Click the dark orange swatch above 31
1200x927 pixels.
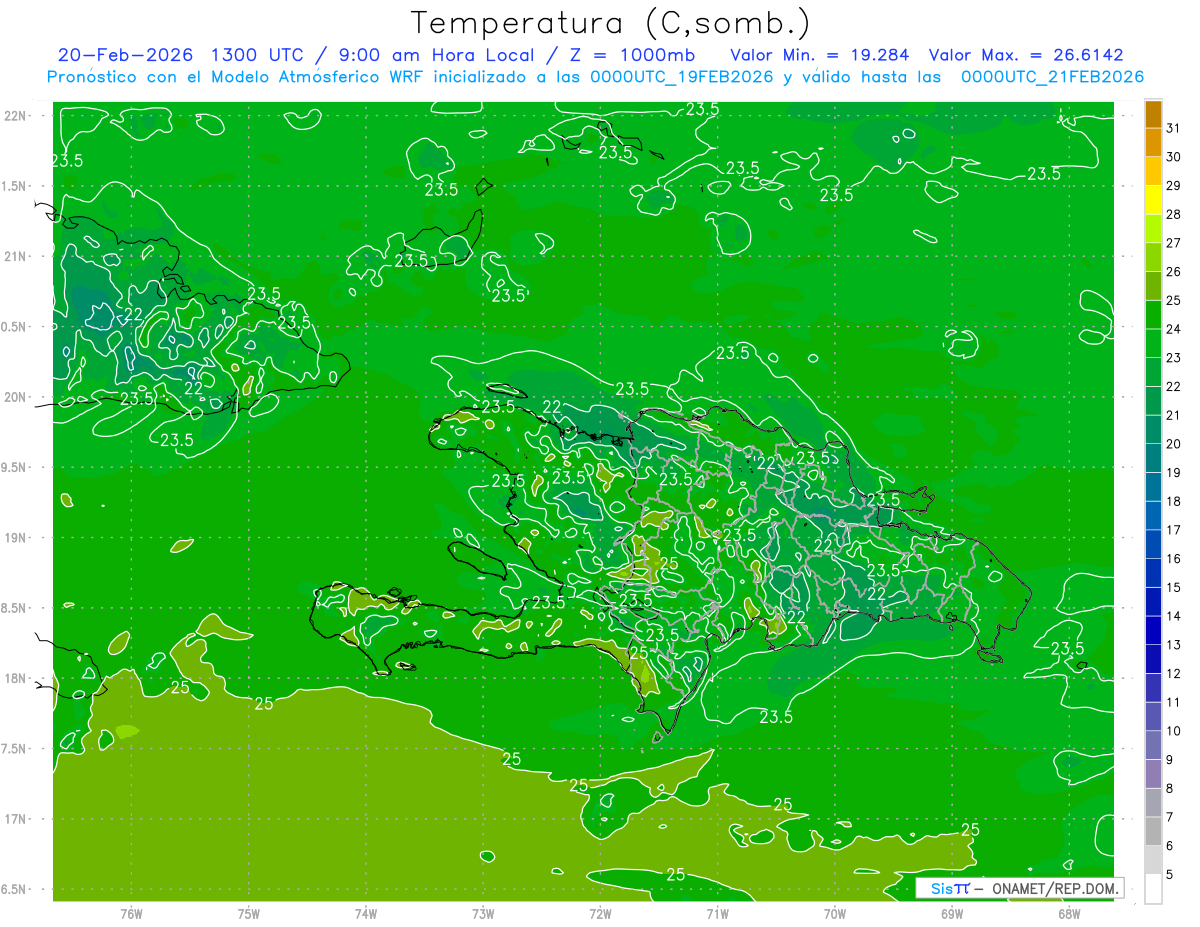1153,114
